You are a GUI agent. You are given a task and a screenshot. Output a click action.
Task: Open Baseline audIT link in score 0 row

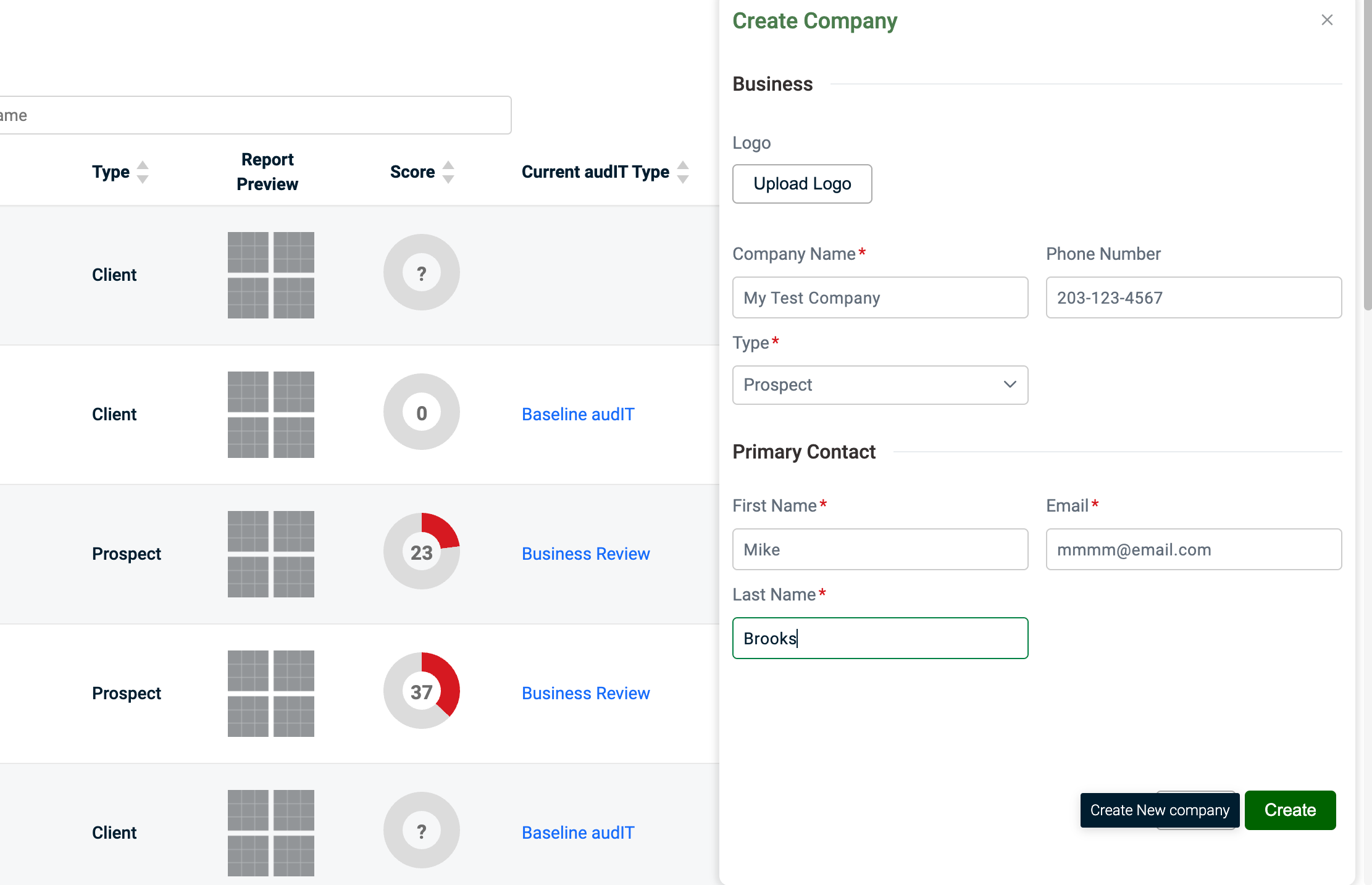pyautogui.click(x=578, y=414)
